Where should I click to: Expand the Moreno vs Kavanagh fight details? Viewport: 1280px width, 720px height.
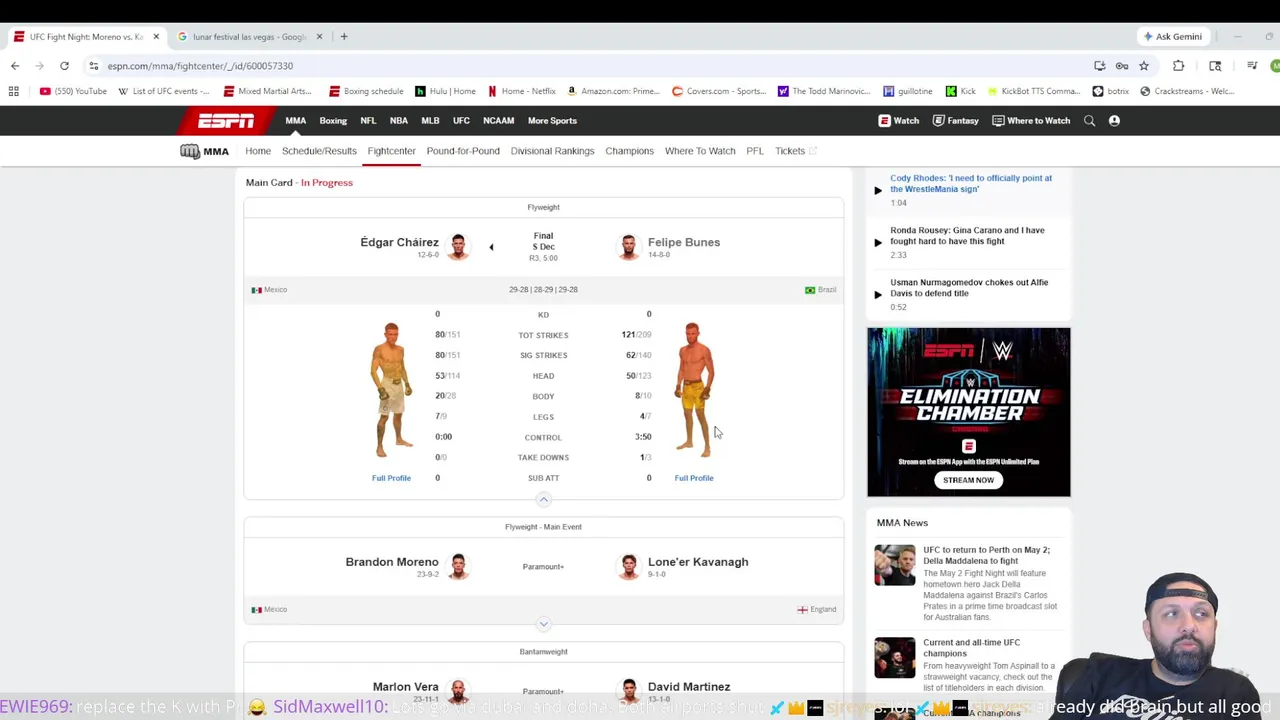(x=544, y=624)
